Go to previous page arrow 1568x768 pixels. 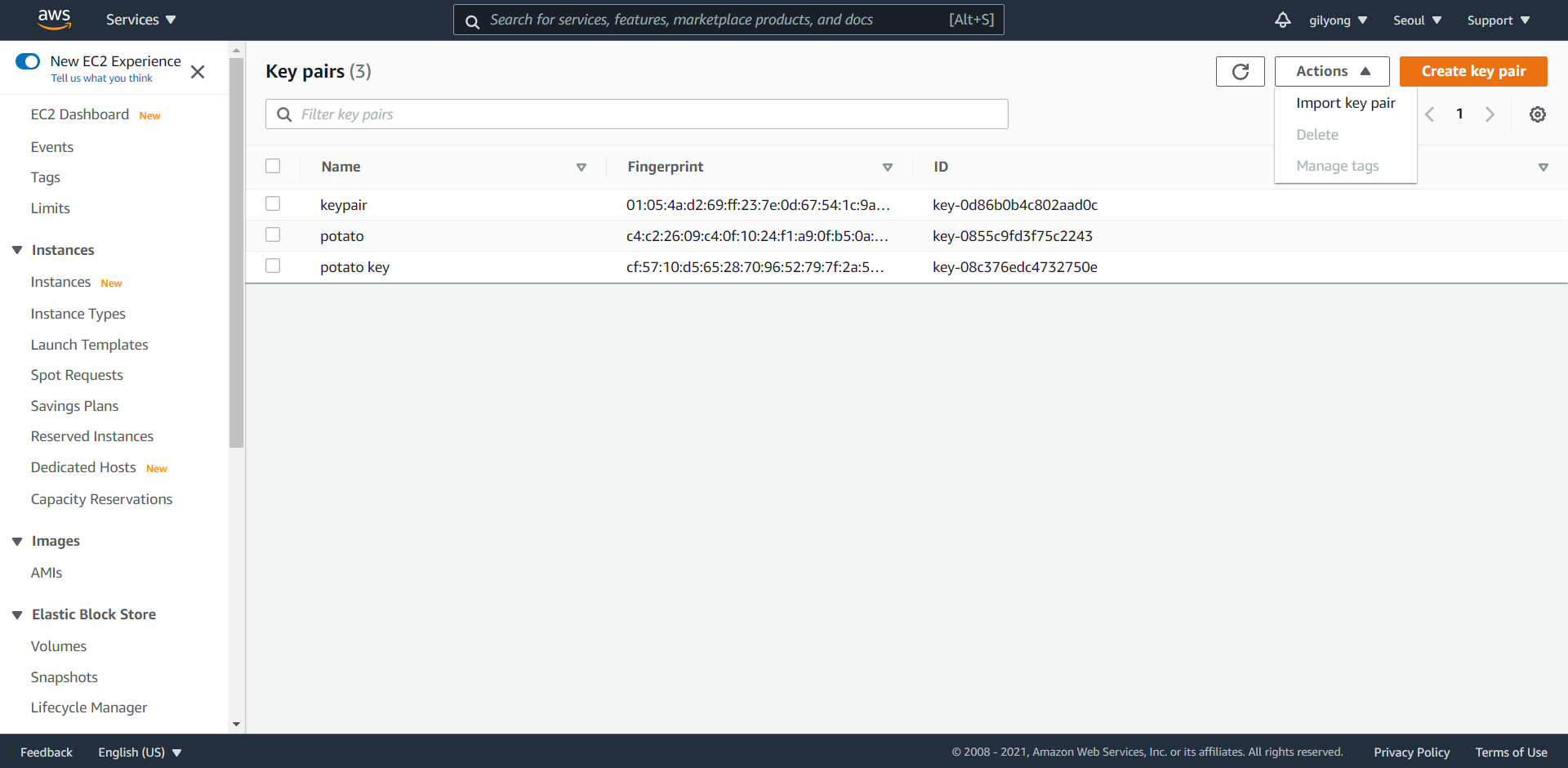click(1430, 114)
